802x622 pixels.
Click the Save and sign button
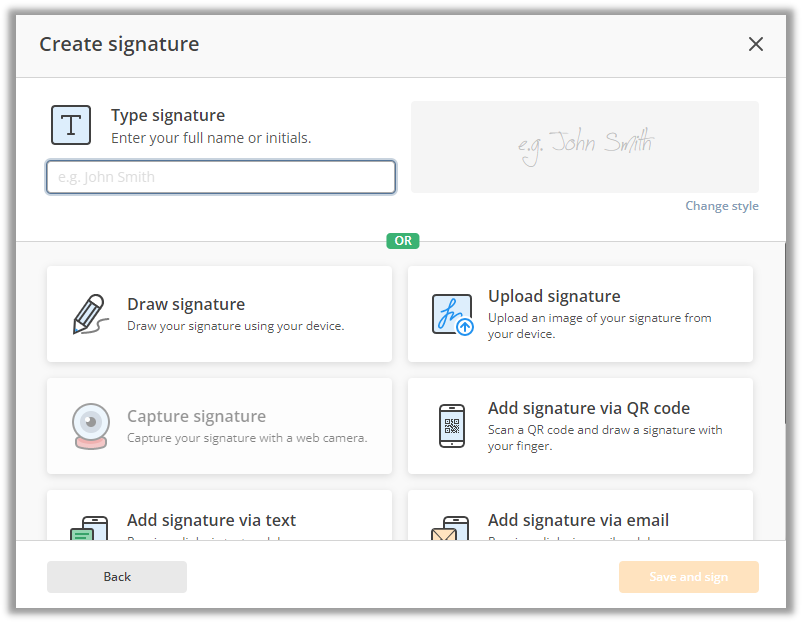[688, 577]
